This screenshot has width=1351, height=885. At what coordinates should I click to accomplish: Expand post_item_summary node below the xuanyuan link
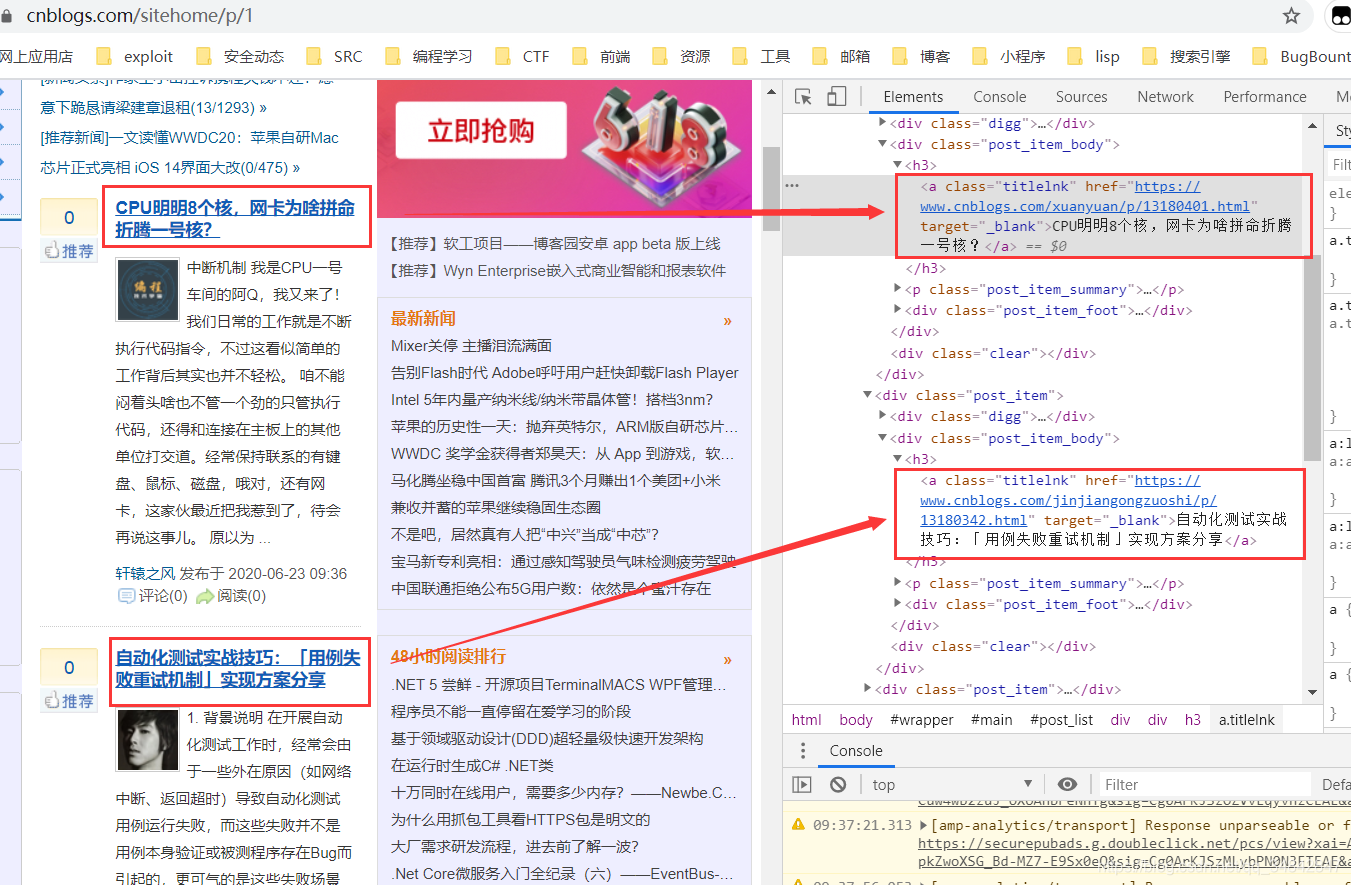click(x=897, y=289)
